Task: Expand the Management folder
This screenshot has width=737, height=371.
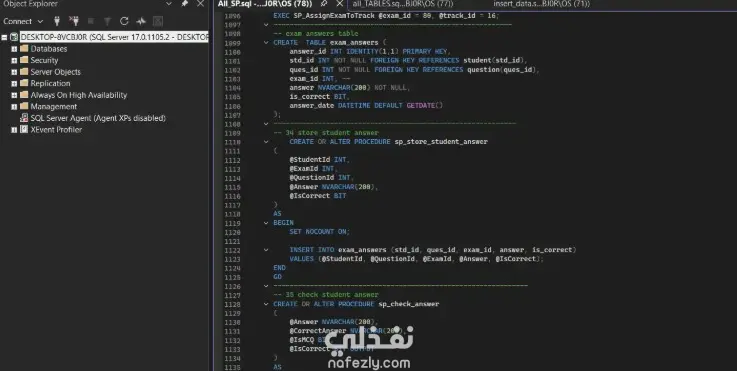Action: coord(14,107)
